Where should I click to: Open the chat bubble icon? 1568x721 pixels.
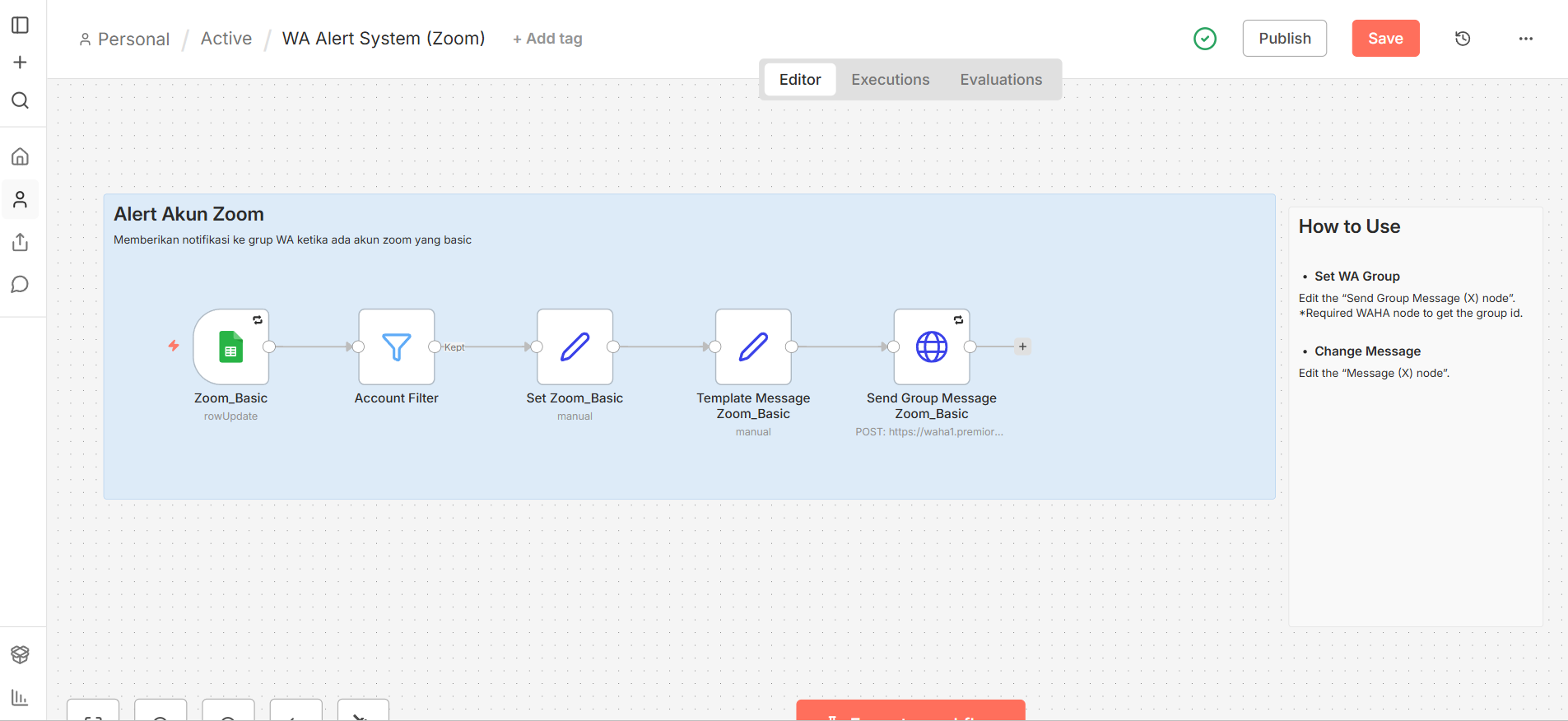pos(21,285)
